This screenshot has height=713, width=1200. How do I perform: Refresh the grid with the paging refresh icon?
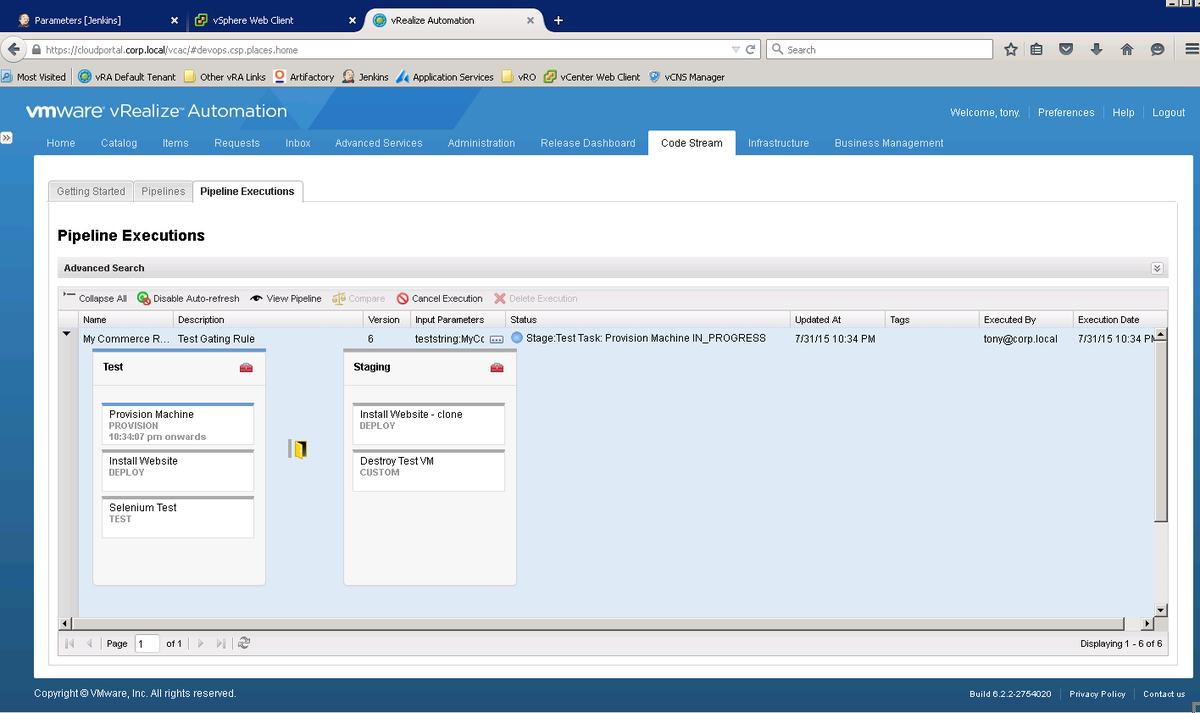pyautogui.click(x=244, y=643)
